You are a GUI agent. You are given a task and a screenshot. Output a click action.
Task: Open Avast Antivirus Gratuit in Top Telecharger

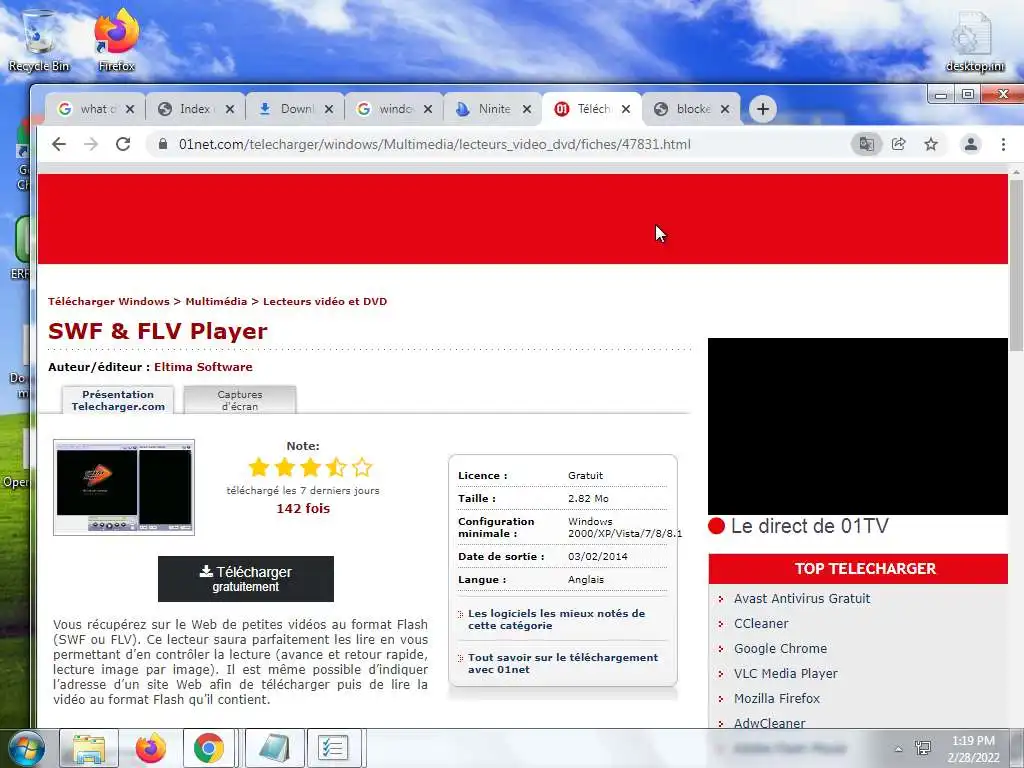802,598
